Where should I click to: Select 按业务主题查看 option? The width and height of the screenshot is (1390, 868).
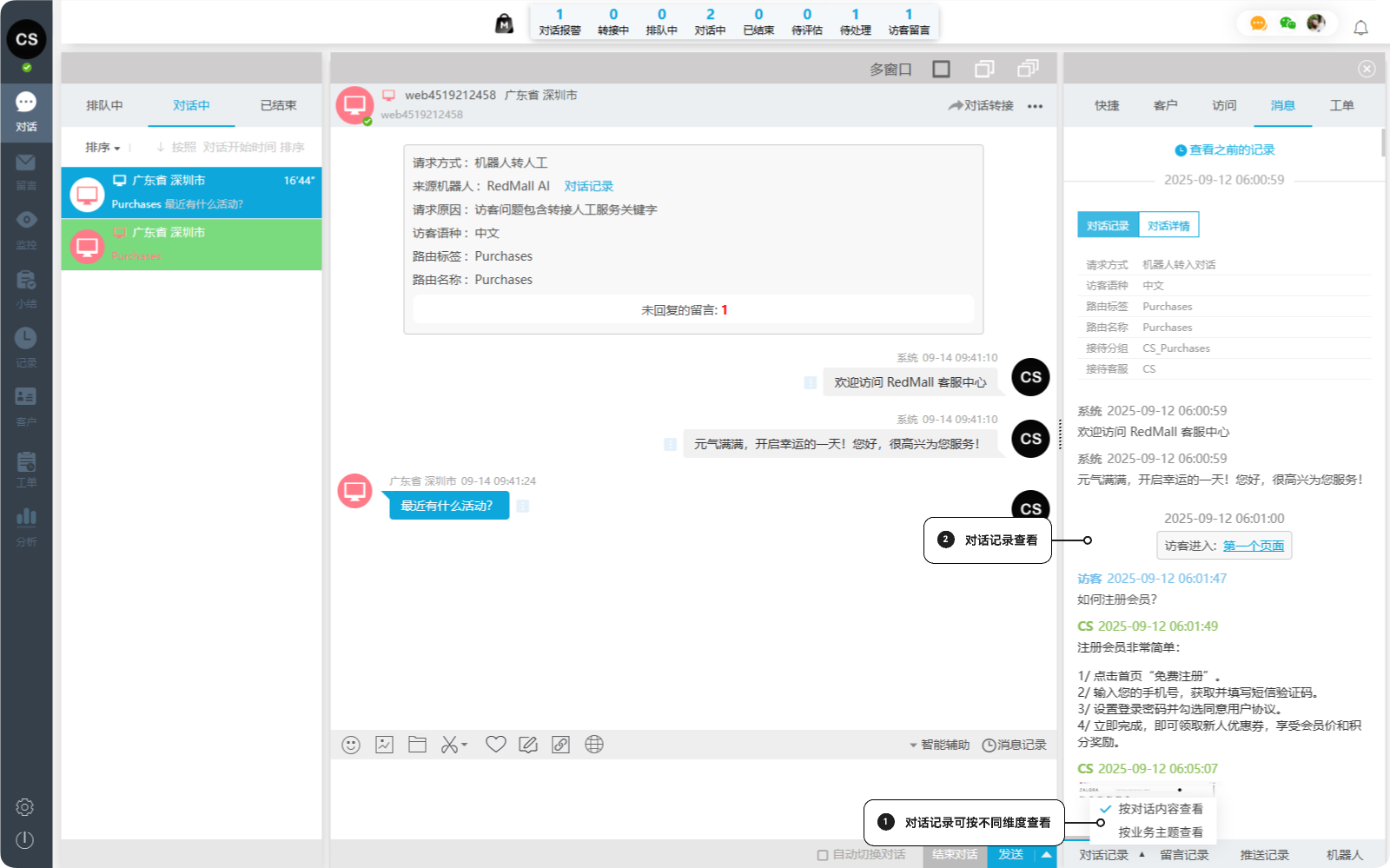[x=1160, y=832]
